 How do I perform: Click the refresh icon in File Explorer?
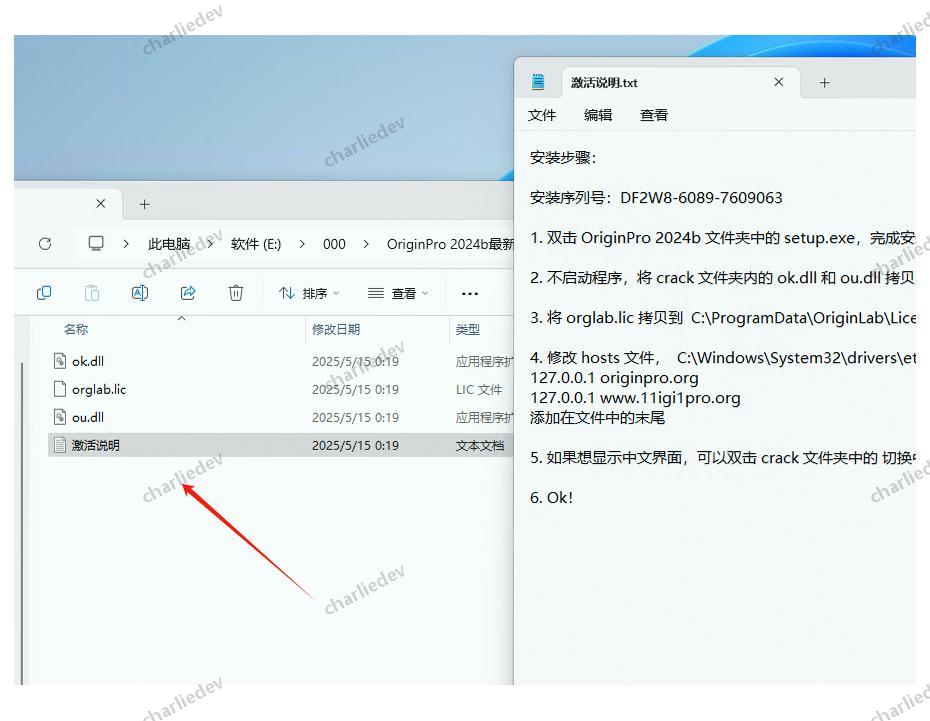click(x=45, y=244)
